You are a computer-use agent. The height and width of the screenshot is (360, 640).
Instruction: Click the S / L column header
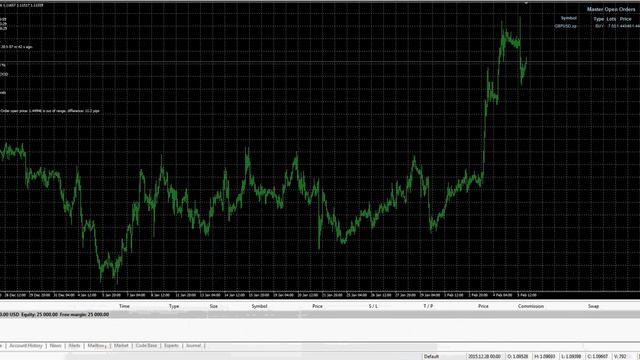coord(373,306)
